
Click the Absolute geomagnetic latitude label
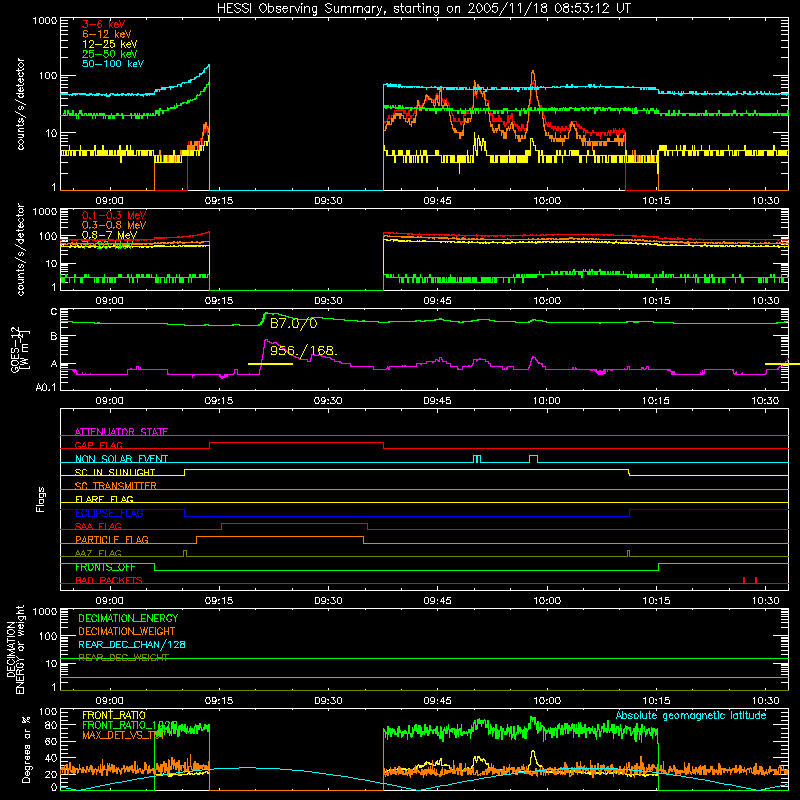point(691,715)
